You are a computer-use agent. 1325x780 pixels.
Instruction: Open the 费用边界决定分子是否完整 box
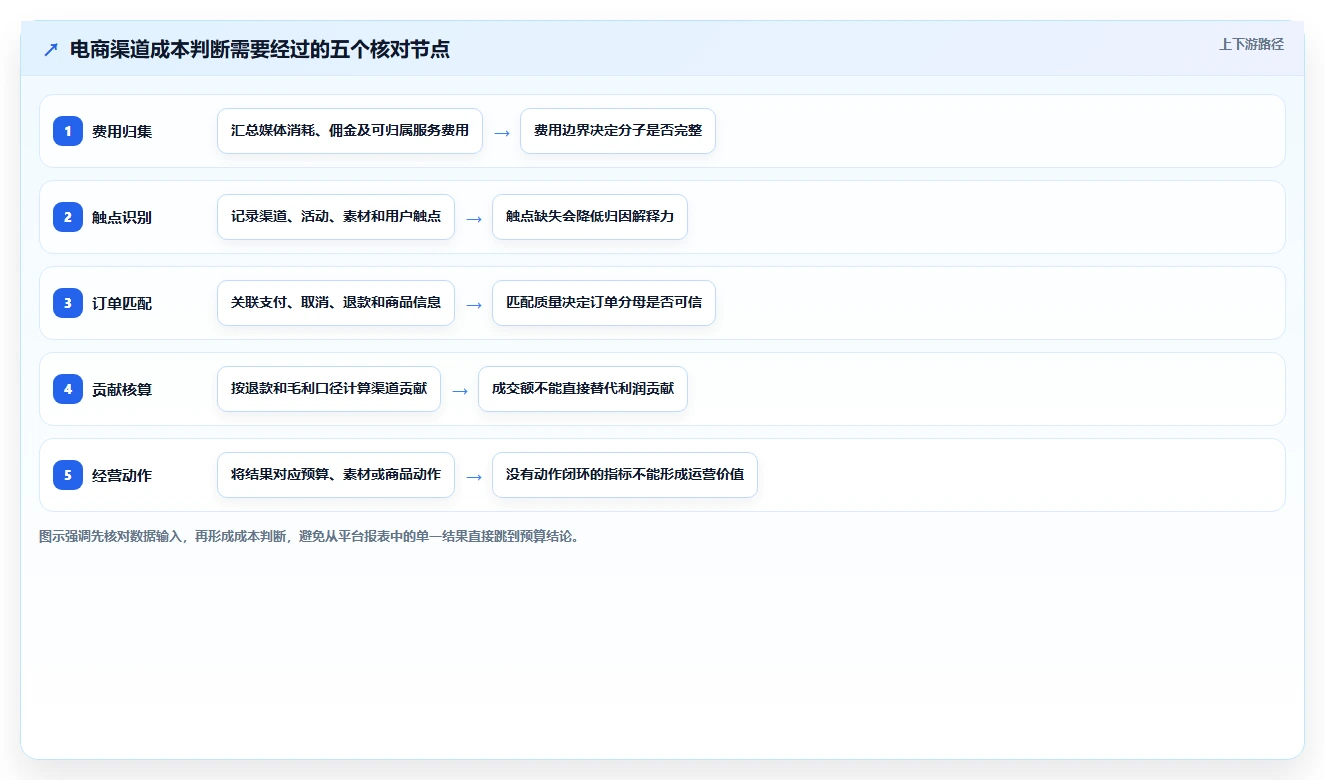point(618,131)
